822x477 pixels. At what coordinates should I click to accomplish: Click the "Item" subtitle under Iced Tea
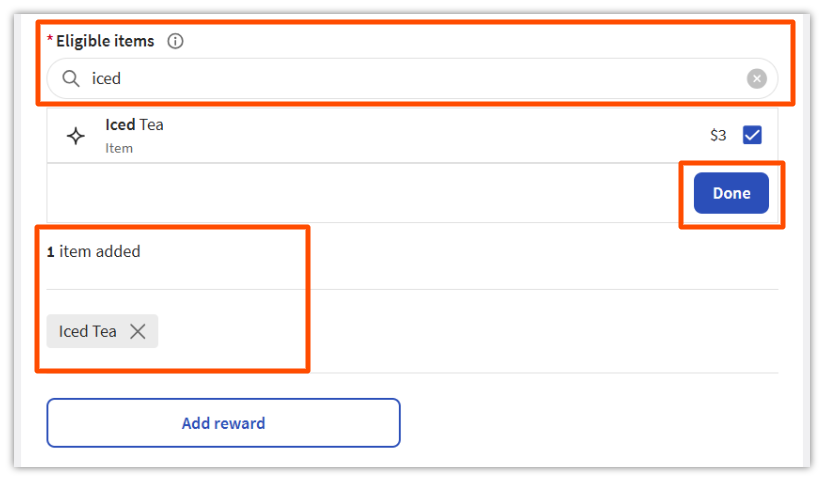(119, 148)
